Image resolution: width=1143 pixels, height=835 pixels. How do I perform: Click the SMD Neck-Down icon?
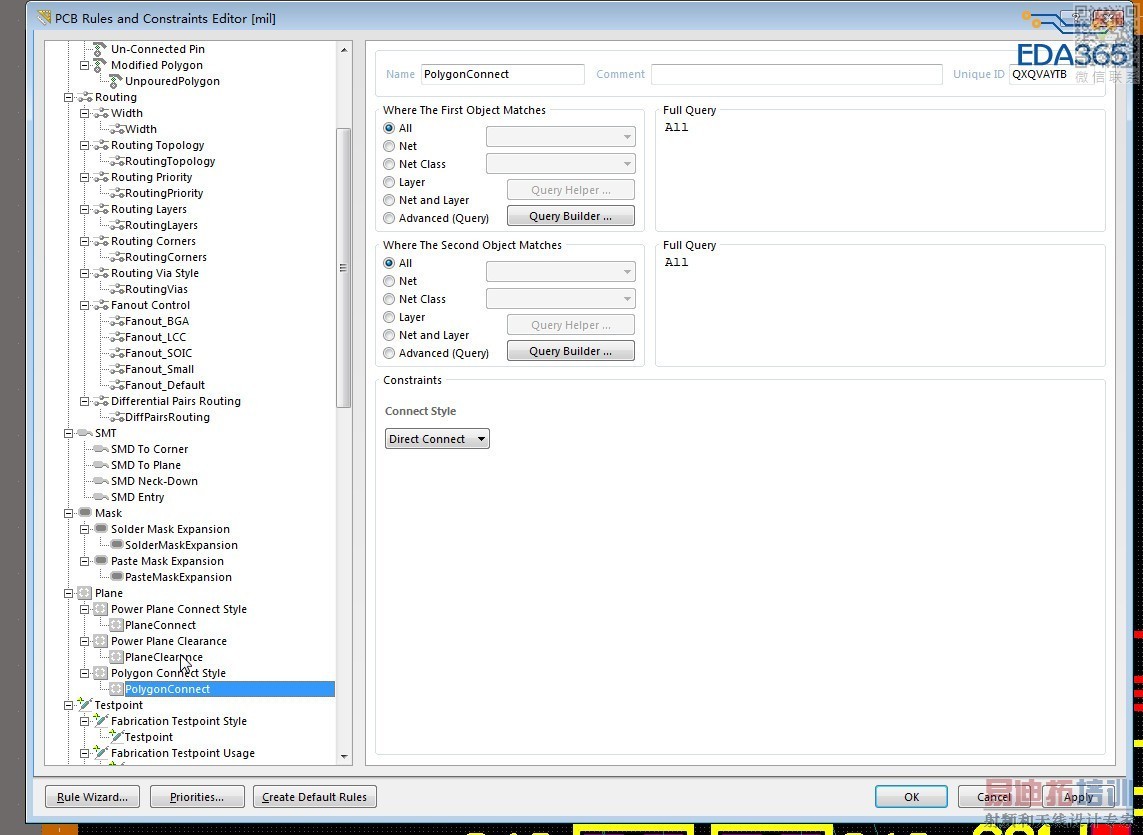101,481
